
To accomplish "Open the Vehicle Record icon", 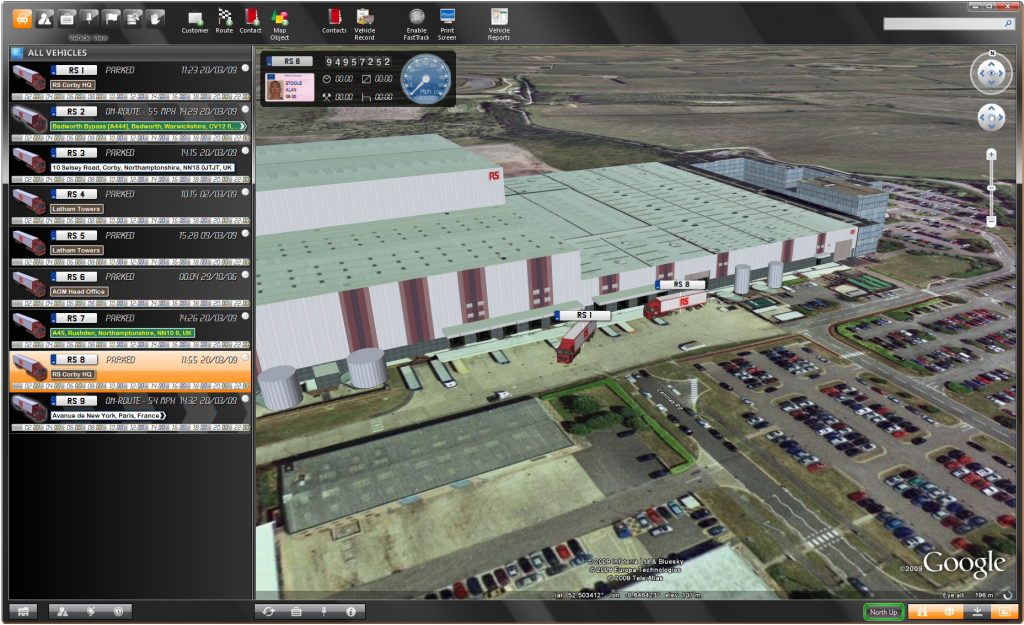I will [x=365, y=17].
